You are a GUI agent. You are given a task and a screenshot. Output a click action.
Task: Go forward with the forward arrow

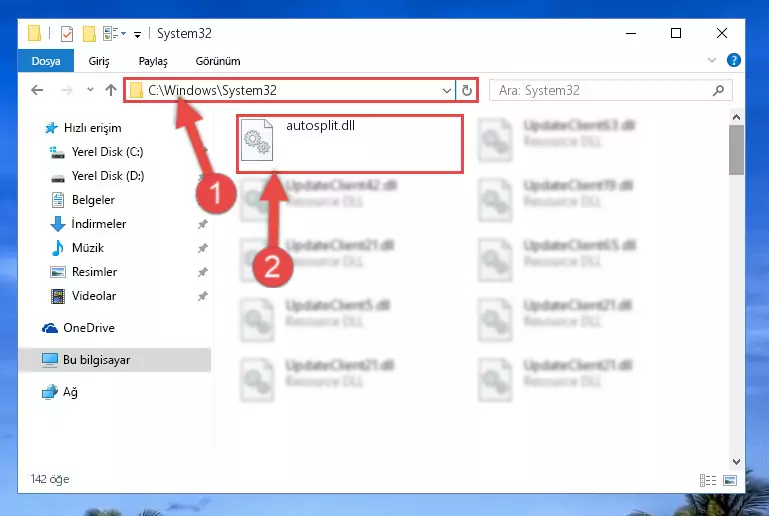pyautogui.click(x=66, y=90)
